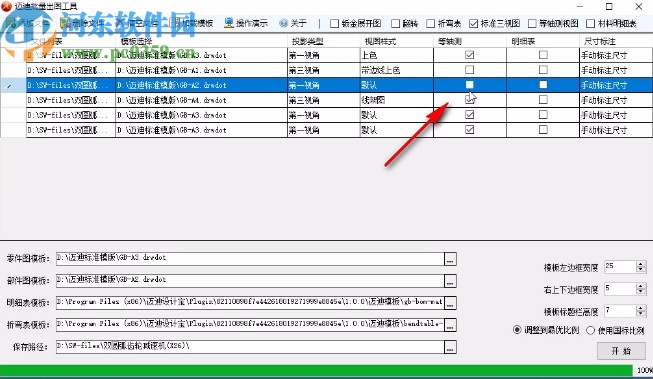Viewport: 653px width, 379px height.
Task: Browse for the 保存路径 folder
Action: (x=450, y=347)
